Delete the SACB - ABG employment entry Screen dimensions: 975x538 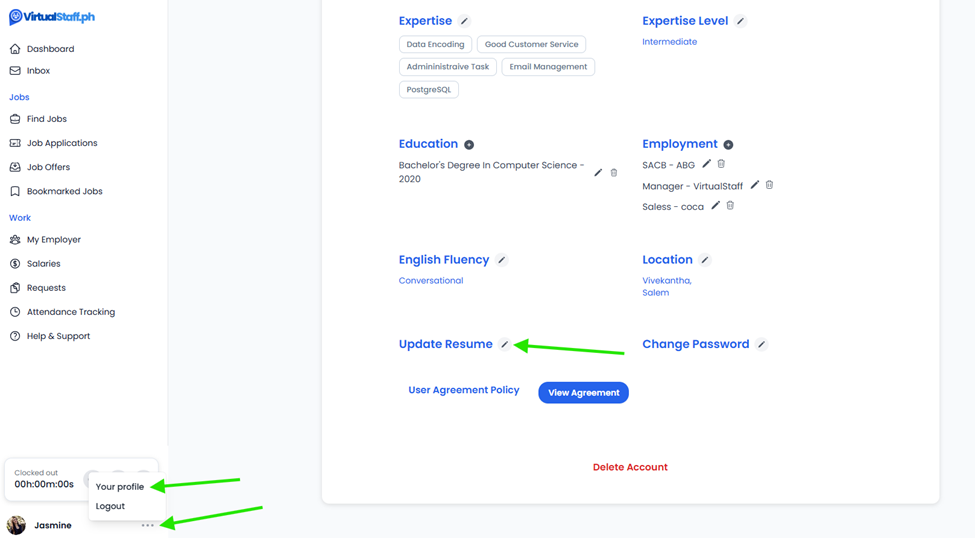721,164
